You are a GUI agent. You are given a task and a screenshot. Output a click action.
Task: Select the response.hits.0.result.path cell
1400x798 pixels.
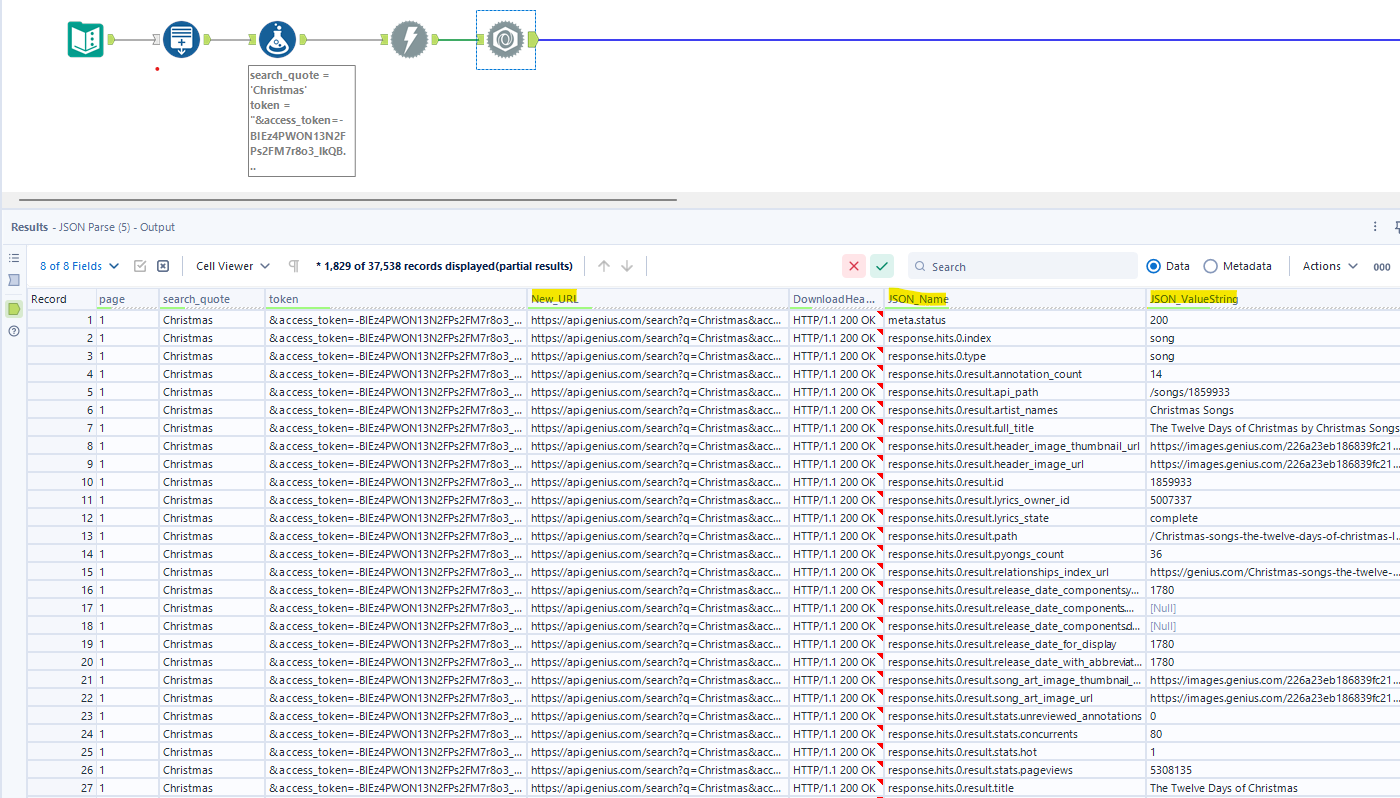pos(1016,536)
